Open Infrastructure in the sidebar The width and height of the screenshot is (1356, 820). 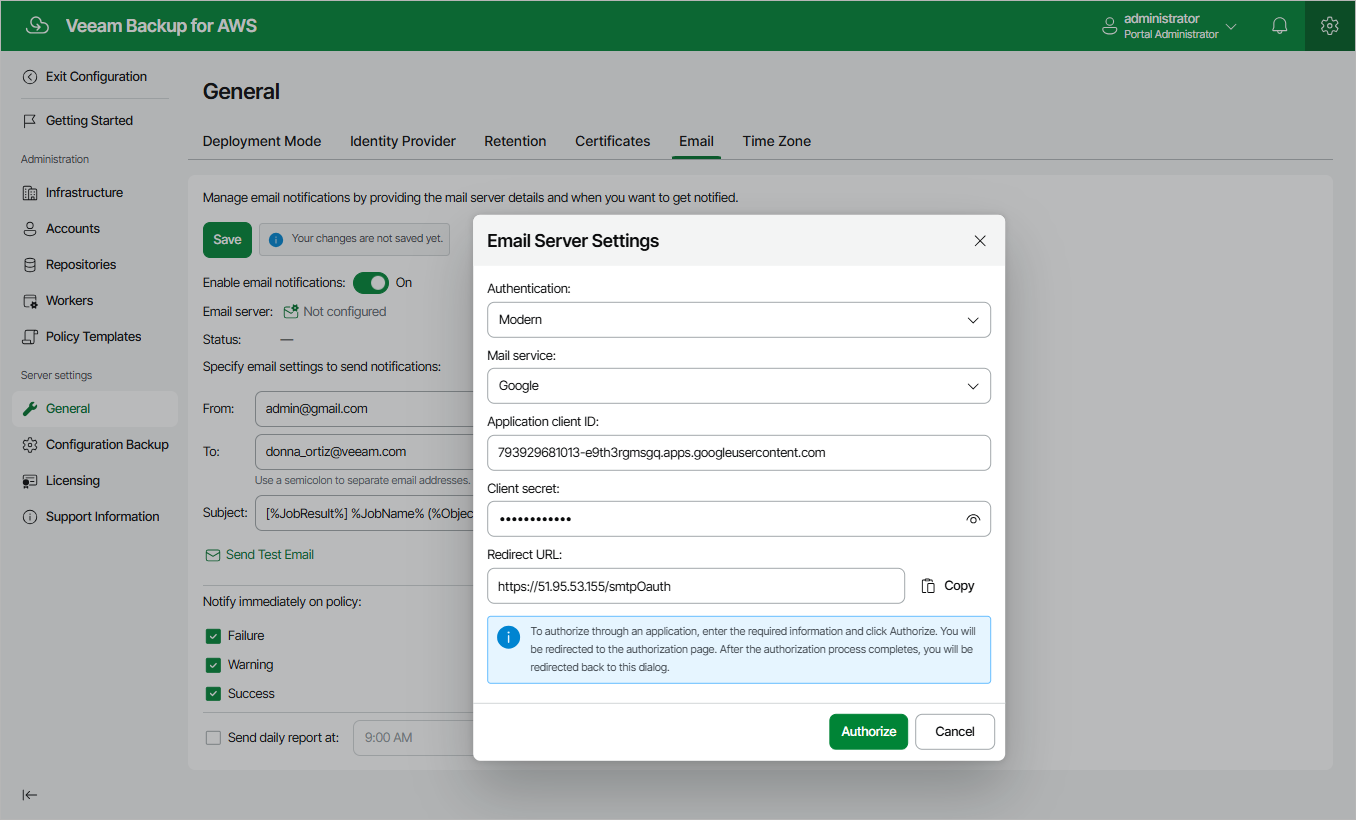pyautogui.click(x=84, y=193)
